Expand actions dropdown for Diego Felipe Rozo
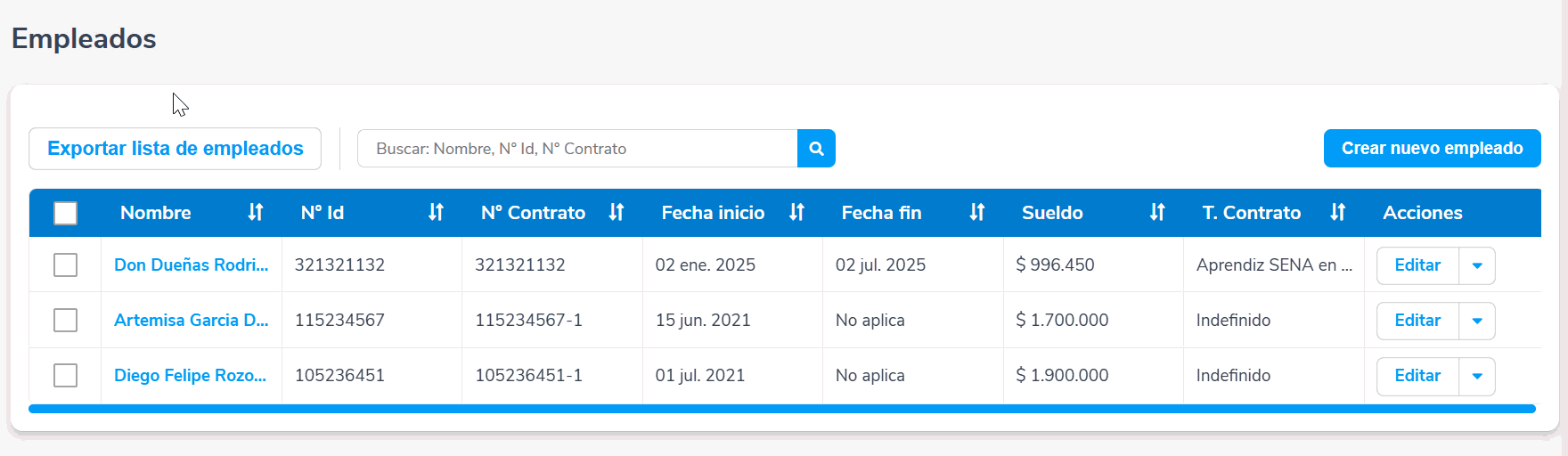The height and width of the screenshot is (456, 1568). (1476, 376)
